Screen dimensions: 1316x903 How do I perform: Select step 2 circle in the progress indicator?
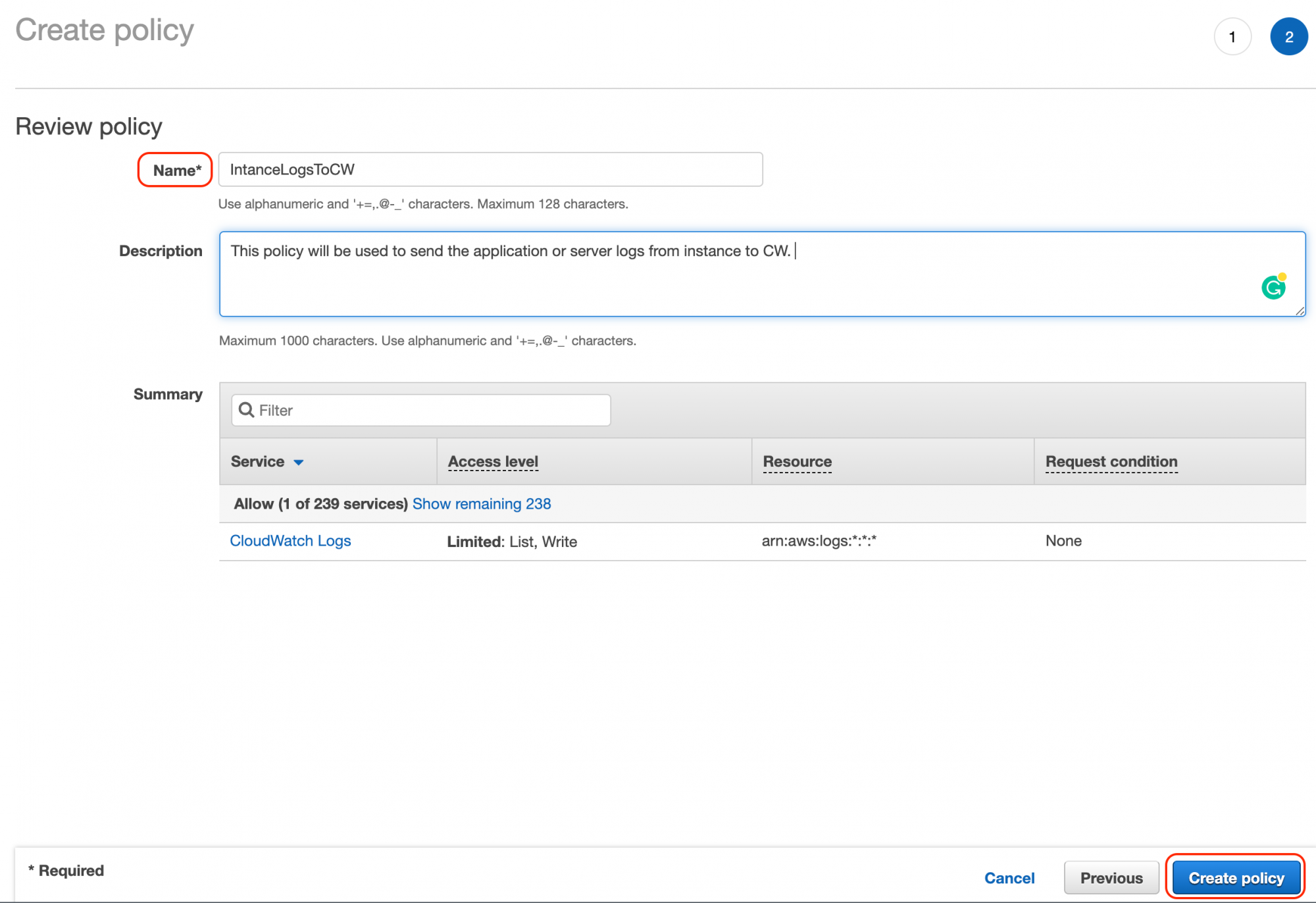pos(1288,36)
